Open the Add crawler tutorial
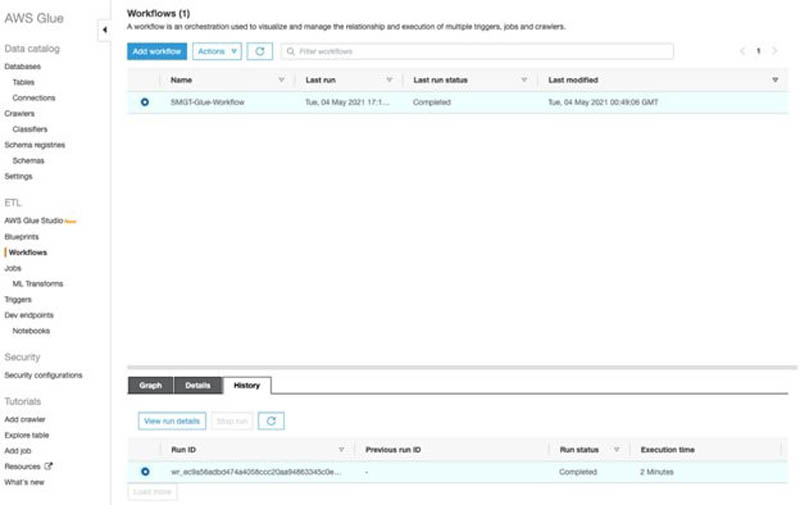800x505 pixels. 24,419
